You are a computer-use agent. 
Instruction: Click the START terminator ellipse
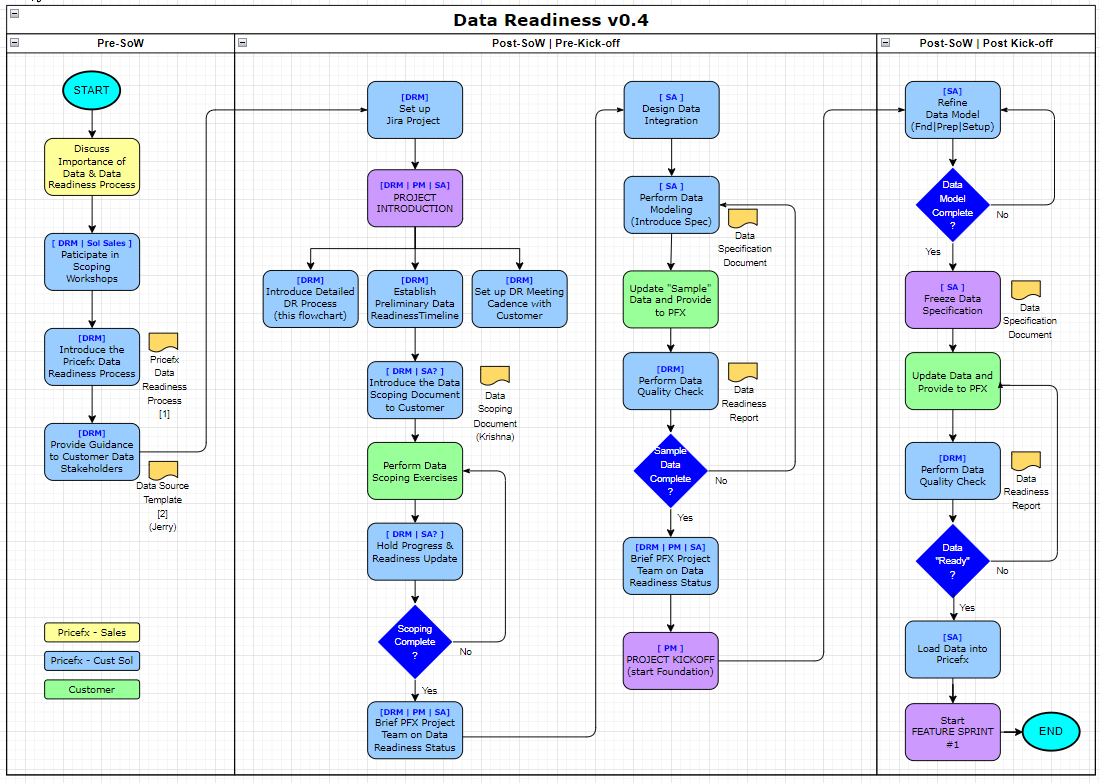92,90
